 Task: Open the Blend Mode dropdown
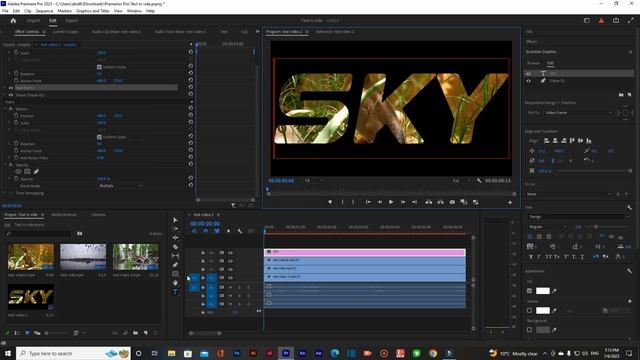[120, 186]
